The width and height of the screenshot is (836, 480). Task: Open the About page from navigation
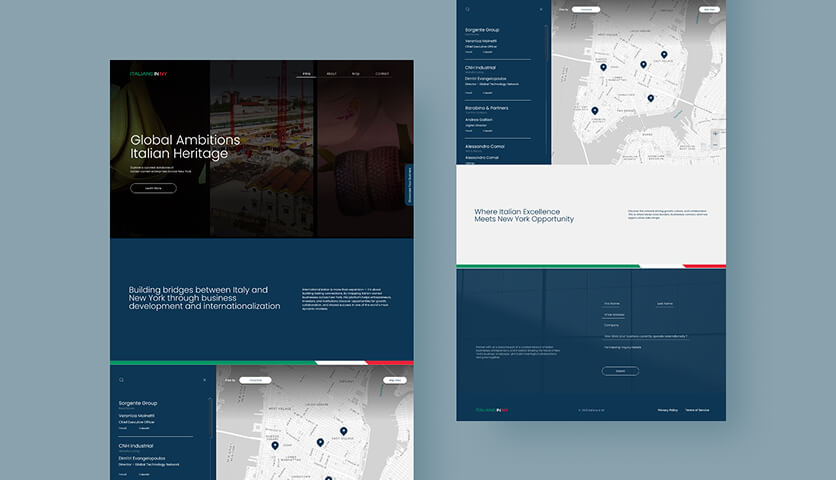point(331,74)
